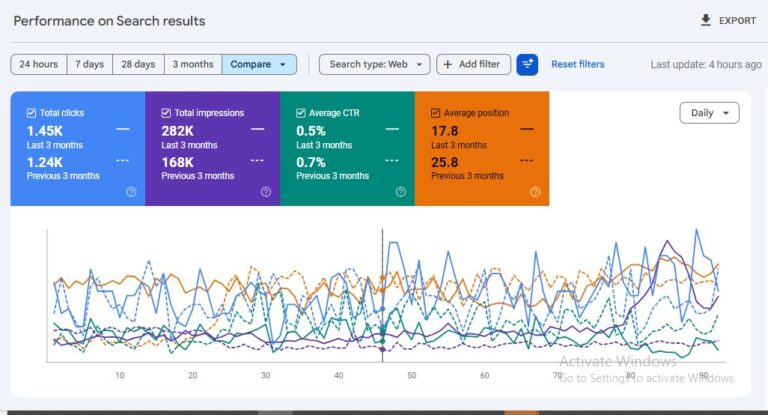Open the Daily granularity dropdown

click(x=709, y=113)
